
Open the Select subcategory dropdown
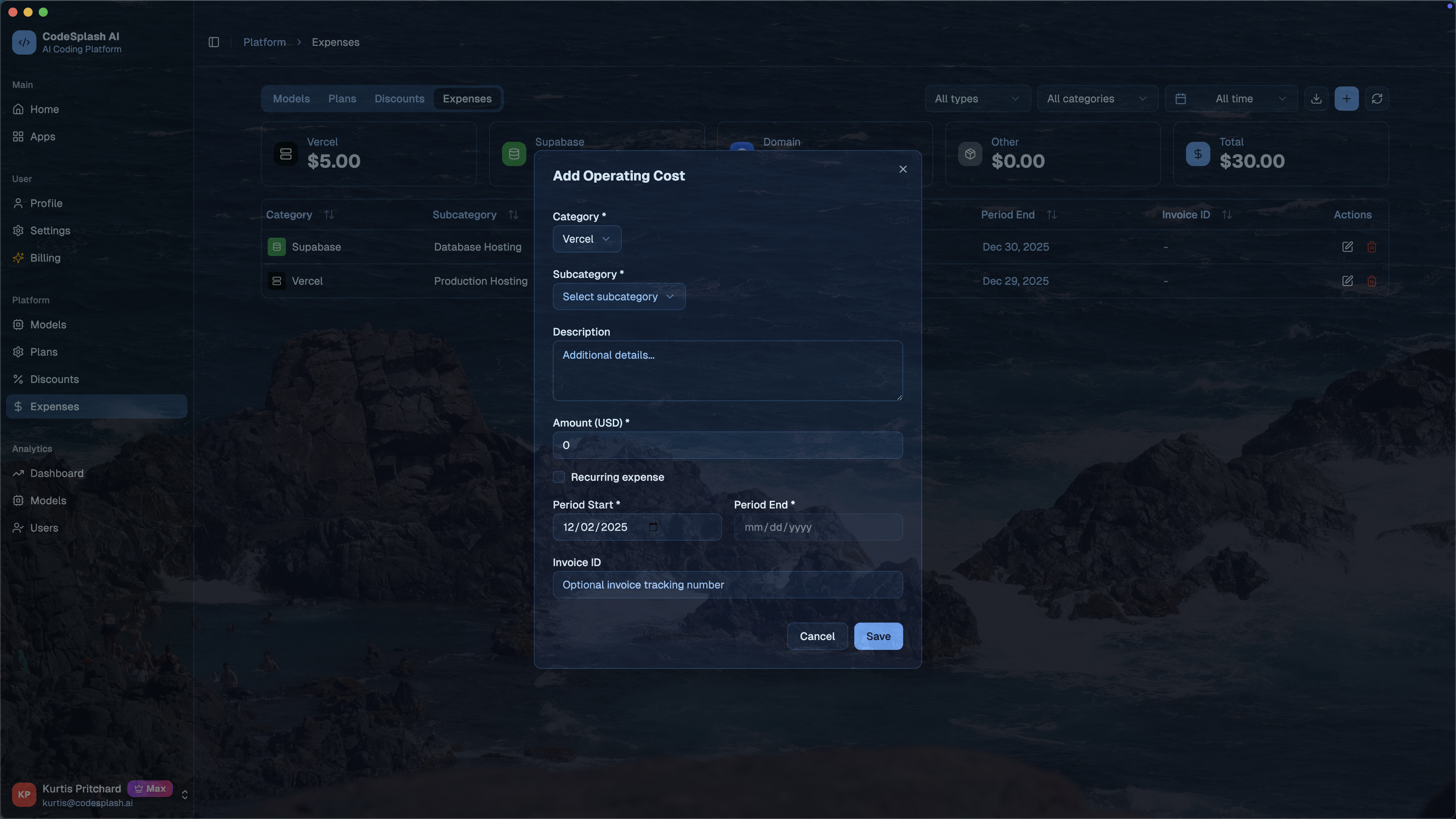(619, 296)
